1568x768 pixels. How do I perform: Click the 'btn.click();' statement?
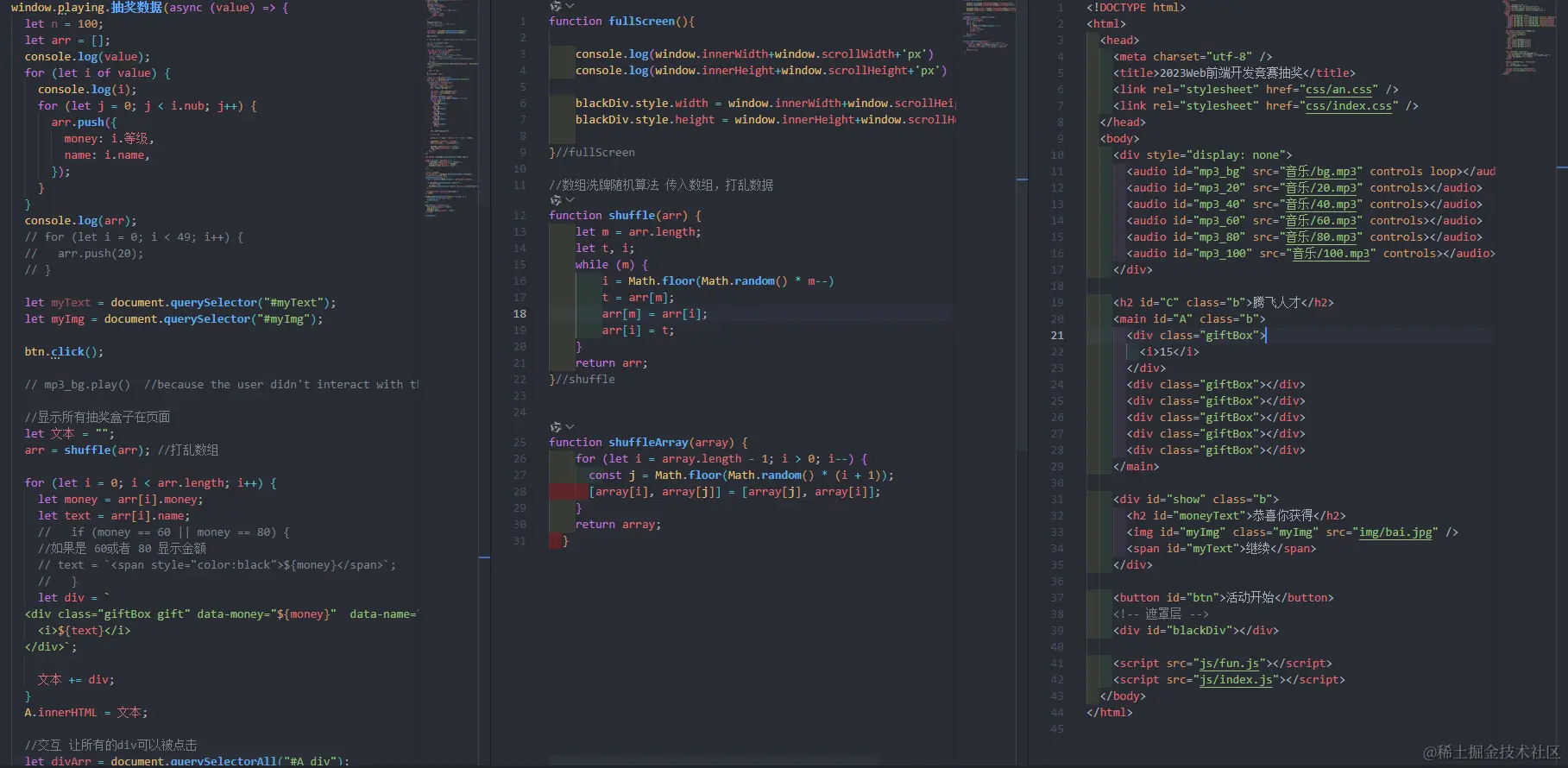(x=64, y=352)
